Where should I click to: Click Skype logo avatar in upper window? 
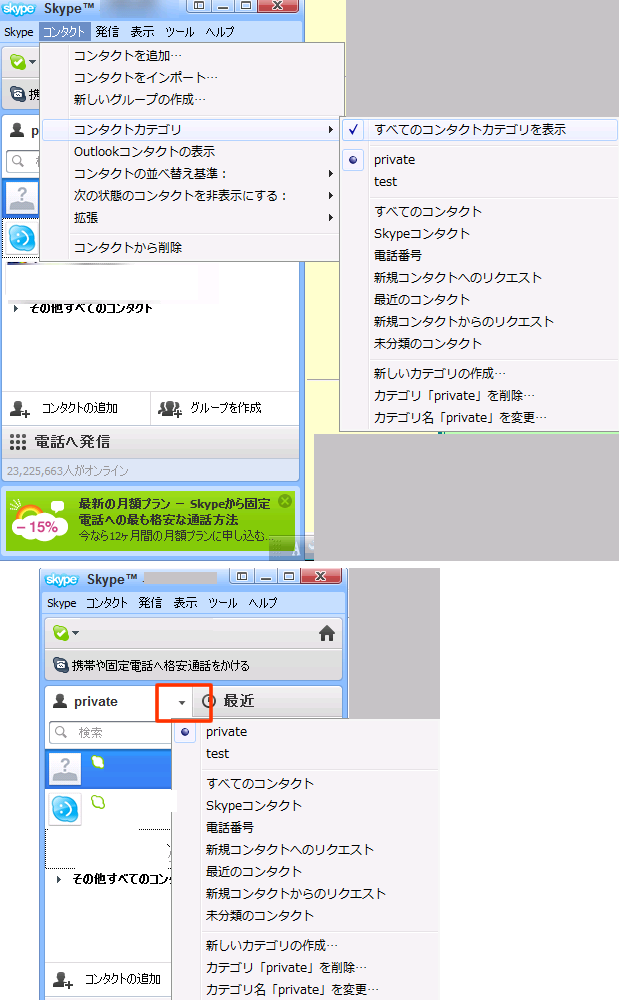[x=22, y=238]
